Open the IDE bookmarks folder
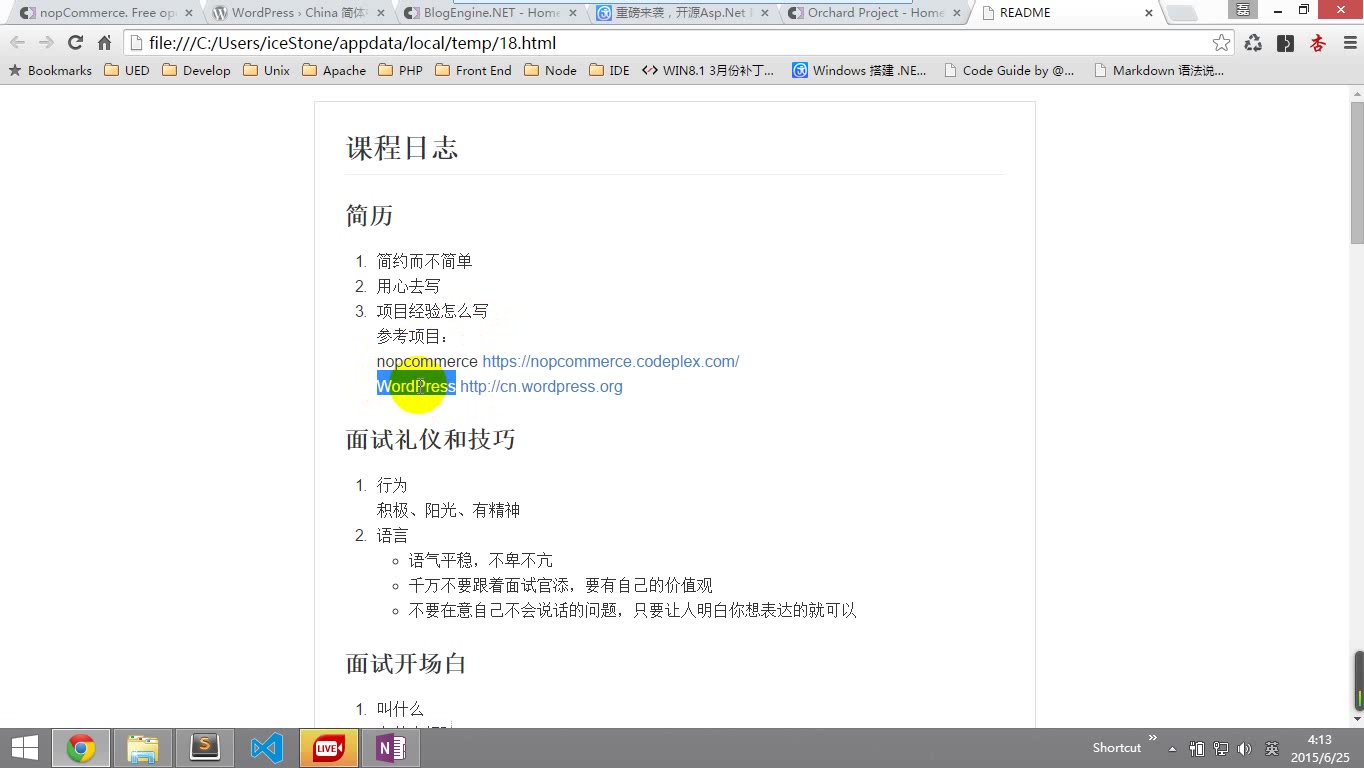 [x=609, y=70]
